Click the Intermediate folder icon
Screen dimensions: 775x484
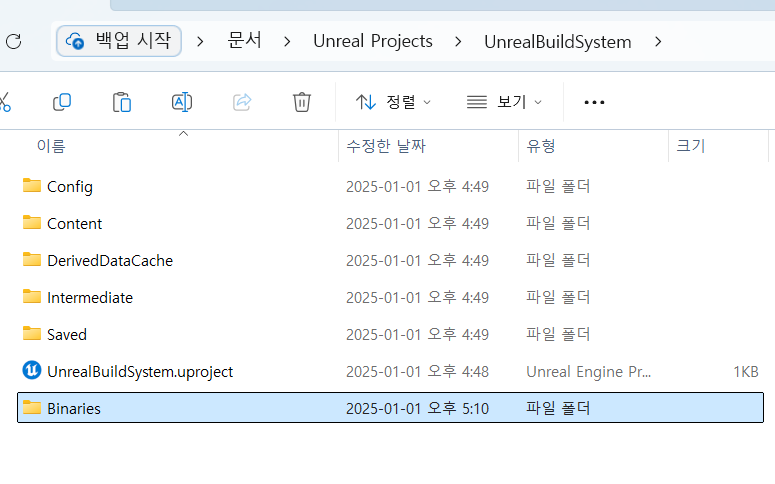32,297
